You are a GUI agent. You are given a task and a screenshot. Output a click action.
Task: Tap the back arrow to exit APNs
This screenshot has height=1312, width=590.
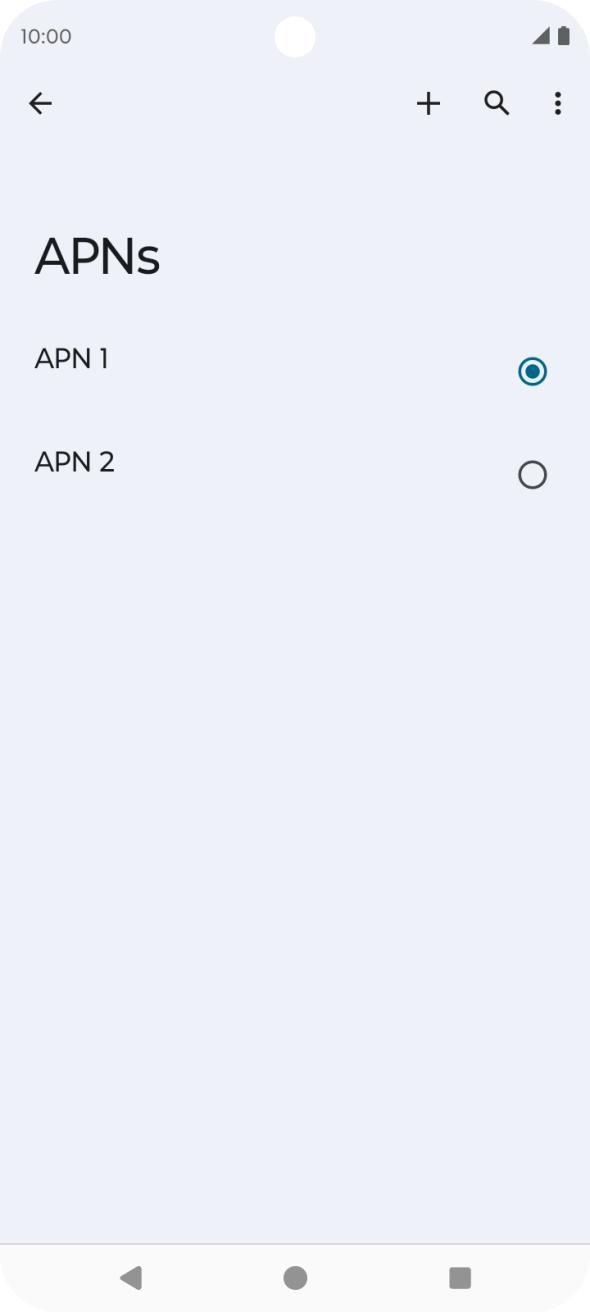point(40,103)
